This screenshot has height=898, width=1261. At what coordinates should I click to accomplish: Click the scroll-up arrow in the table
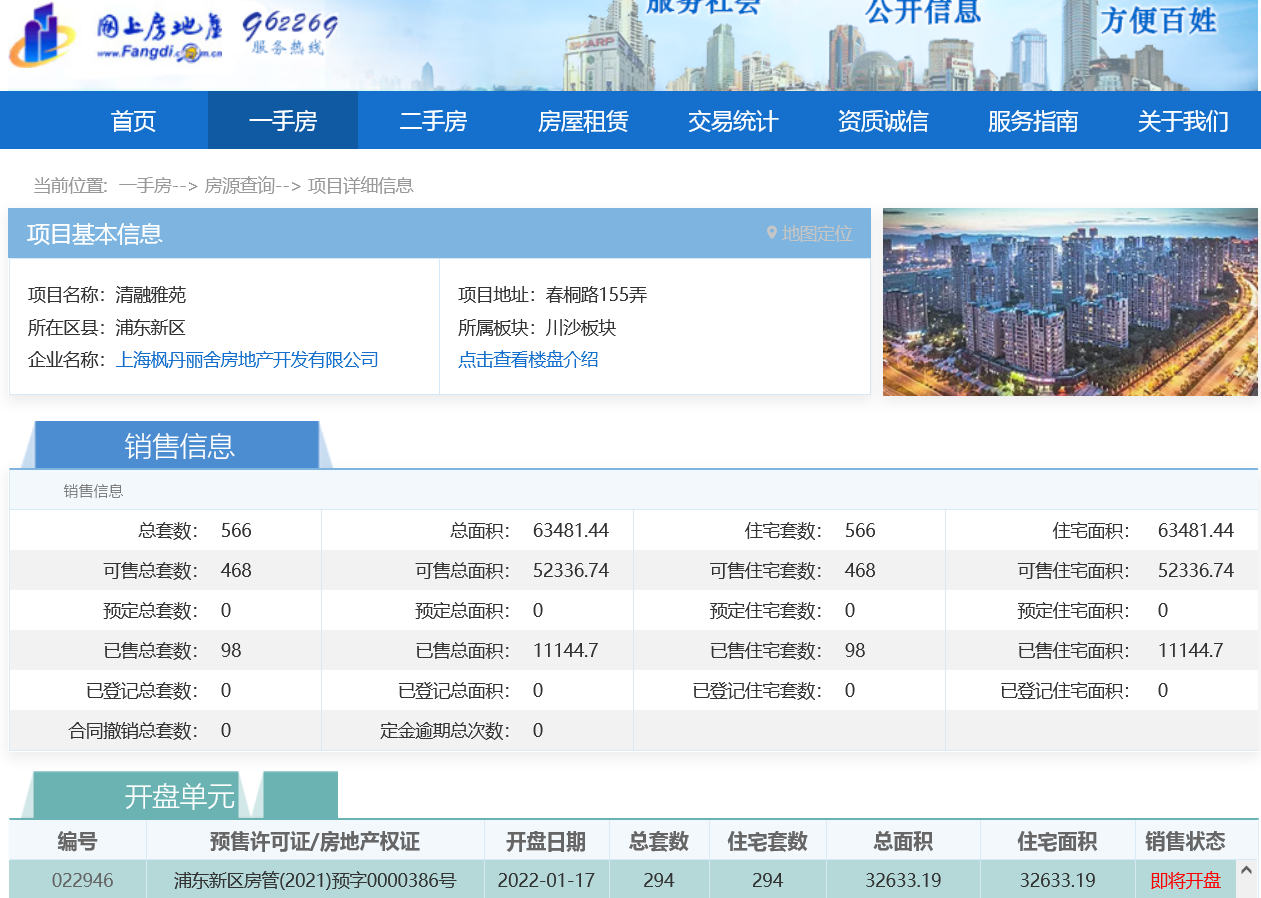click(x=1246, y=871)
